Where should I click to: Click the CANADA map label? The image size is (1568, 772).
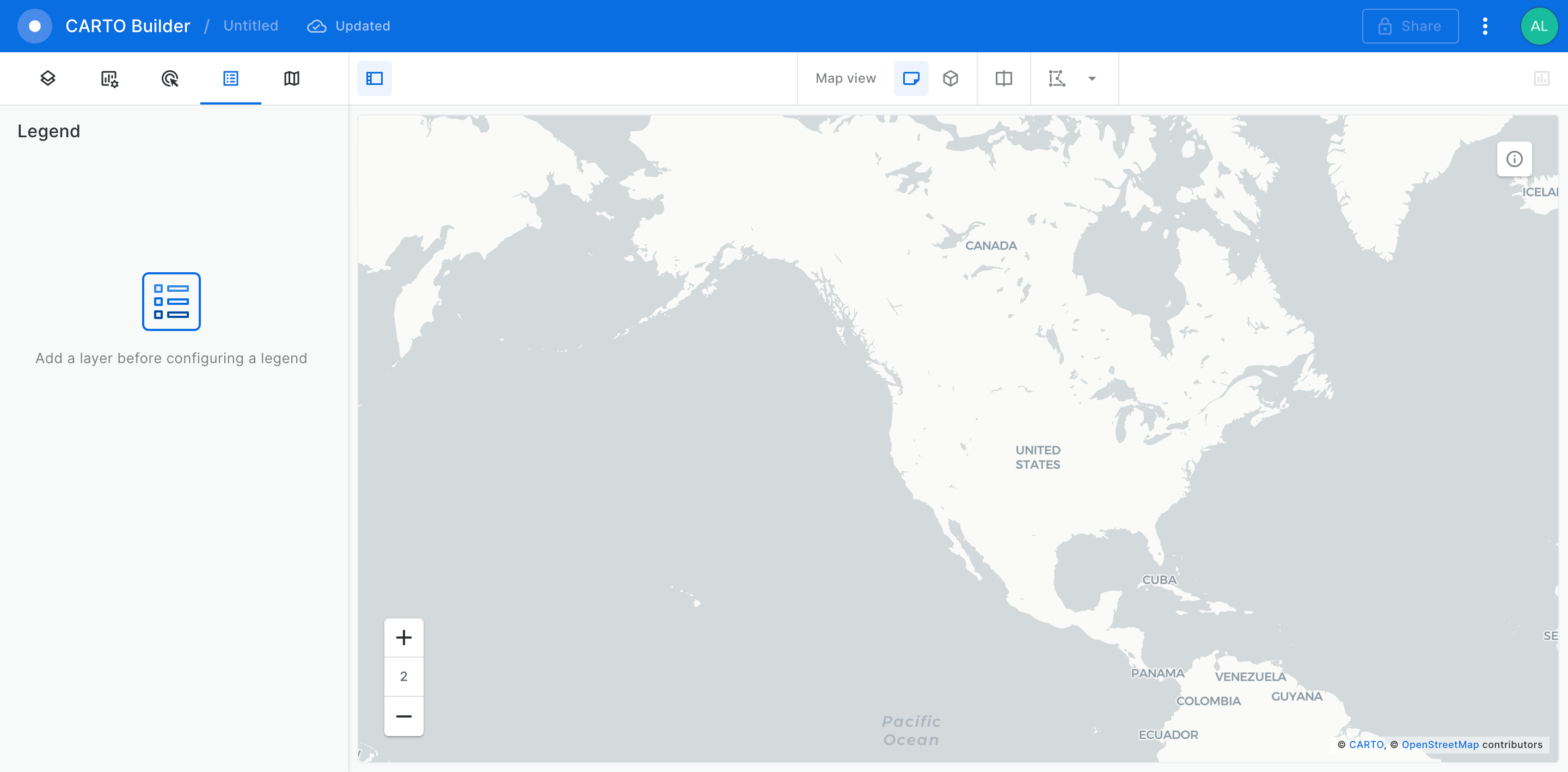tap(991, 246)
